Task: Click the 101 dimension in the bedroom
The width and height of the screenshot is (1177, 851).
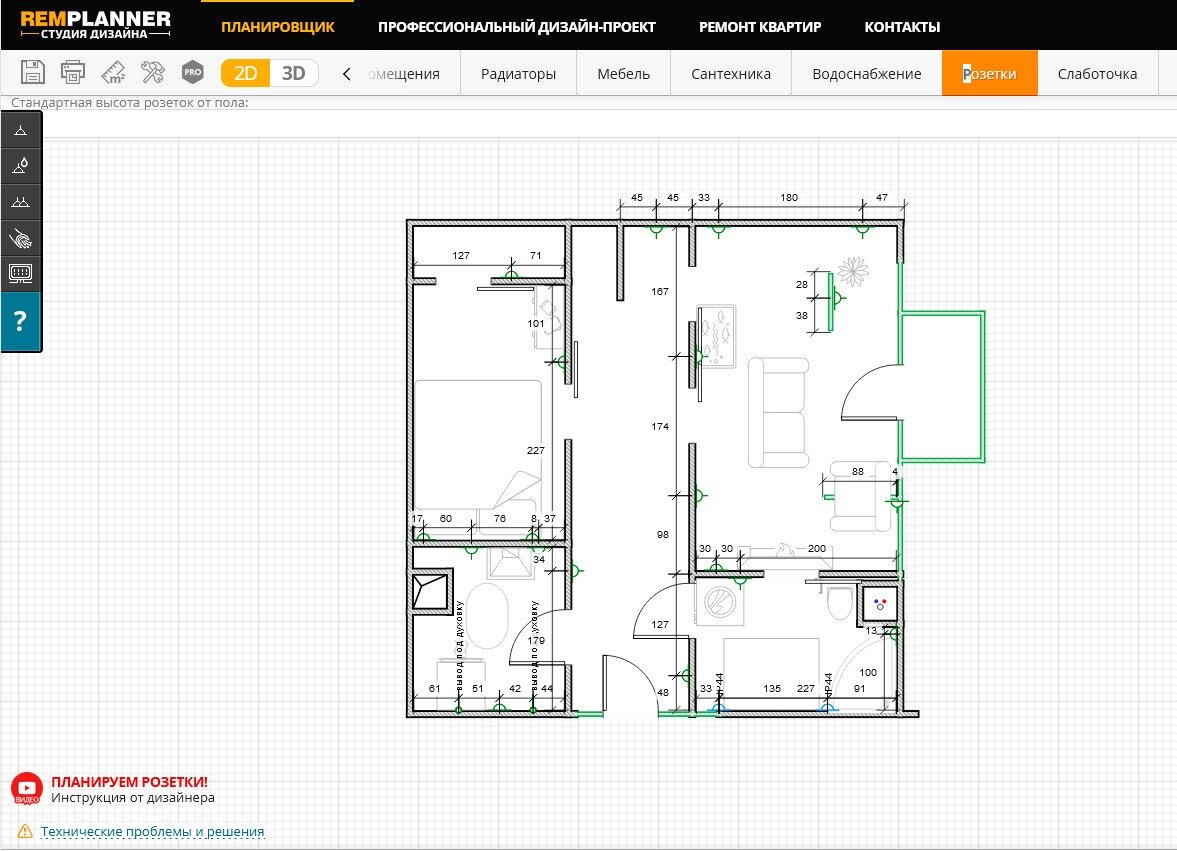Action: click(x=536, y=323)
